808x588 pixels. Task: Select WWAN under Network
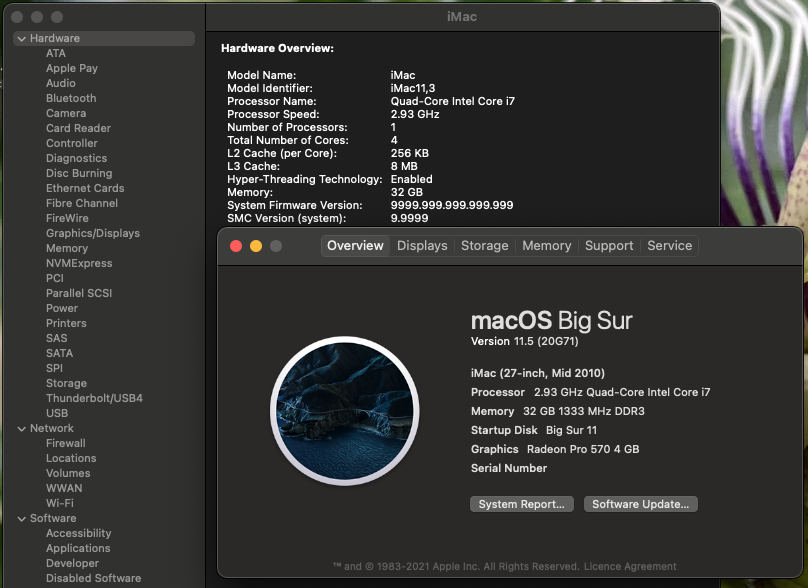pos(64,488)
